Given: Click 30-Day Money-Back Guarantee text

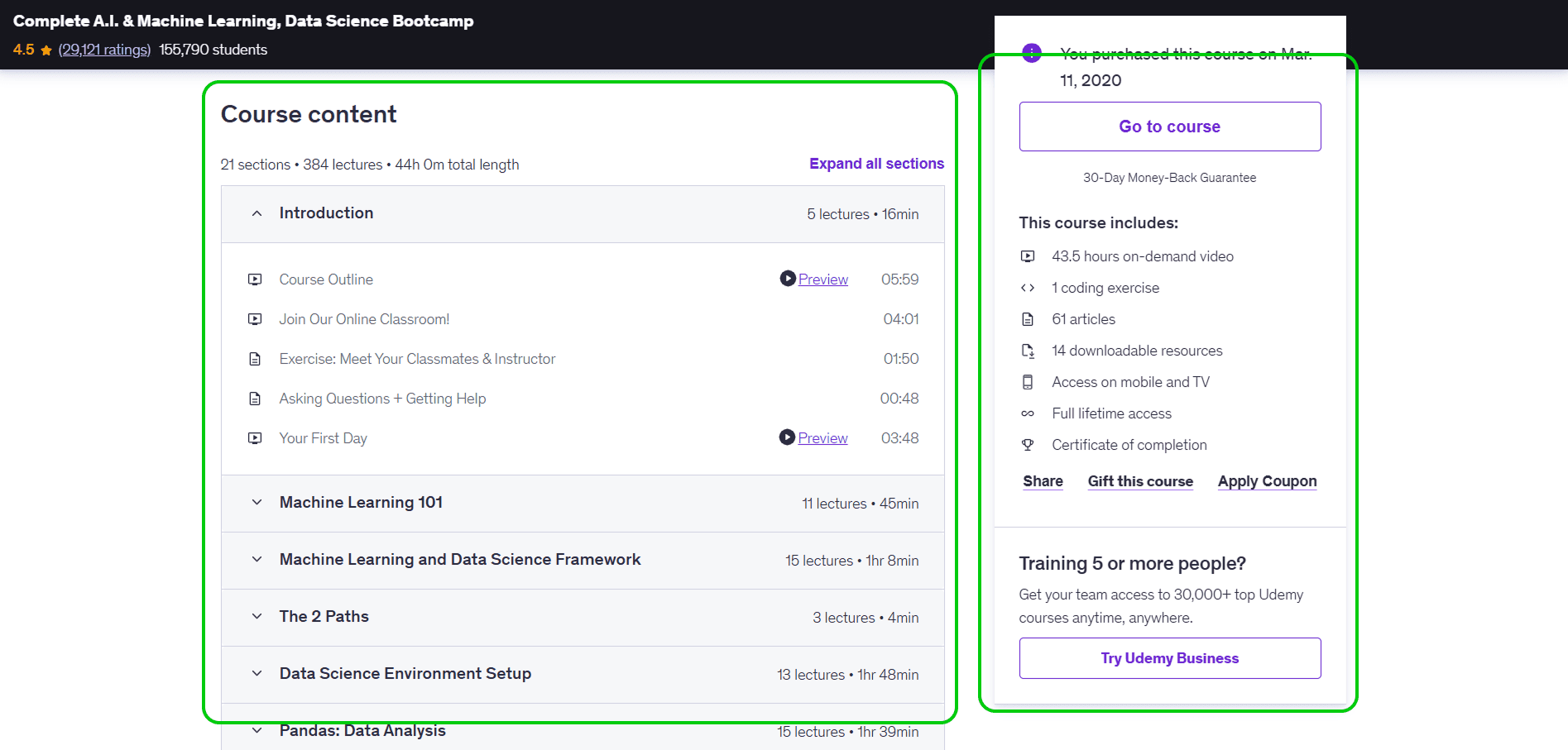Looking at the screenshot, I should [x=1169, y=178].
